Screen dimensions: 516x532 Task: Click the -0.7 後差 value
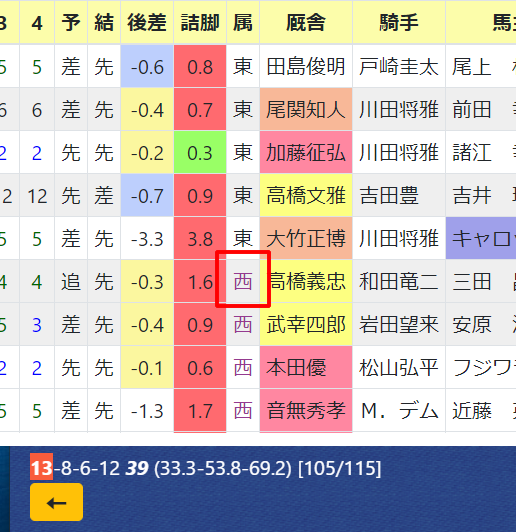pos(147,195)
